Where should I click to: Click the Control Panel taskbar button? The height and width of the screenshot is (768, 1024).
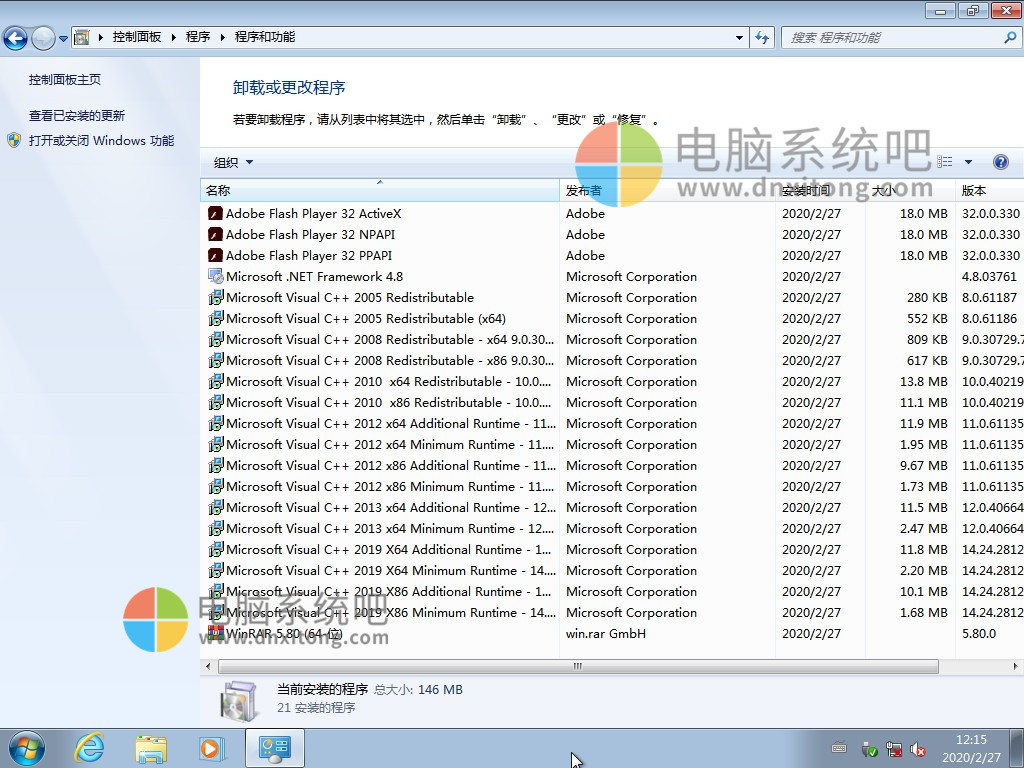click(274, 748)
